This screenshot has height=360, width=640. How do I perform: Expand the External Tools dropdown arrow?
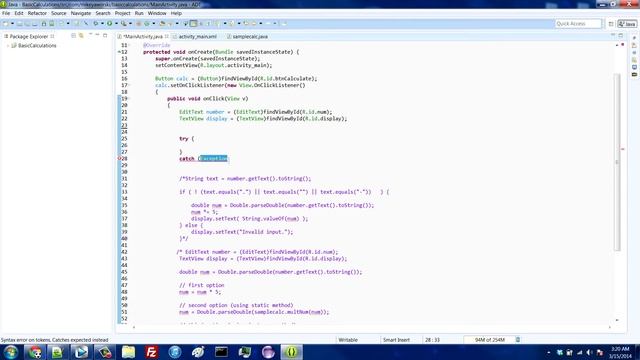[130, 24]
